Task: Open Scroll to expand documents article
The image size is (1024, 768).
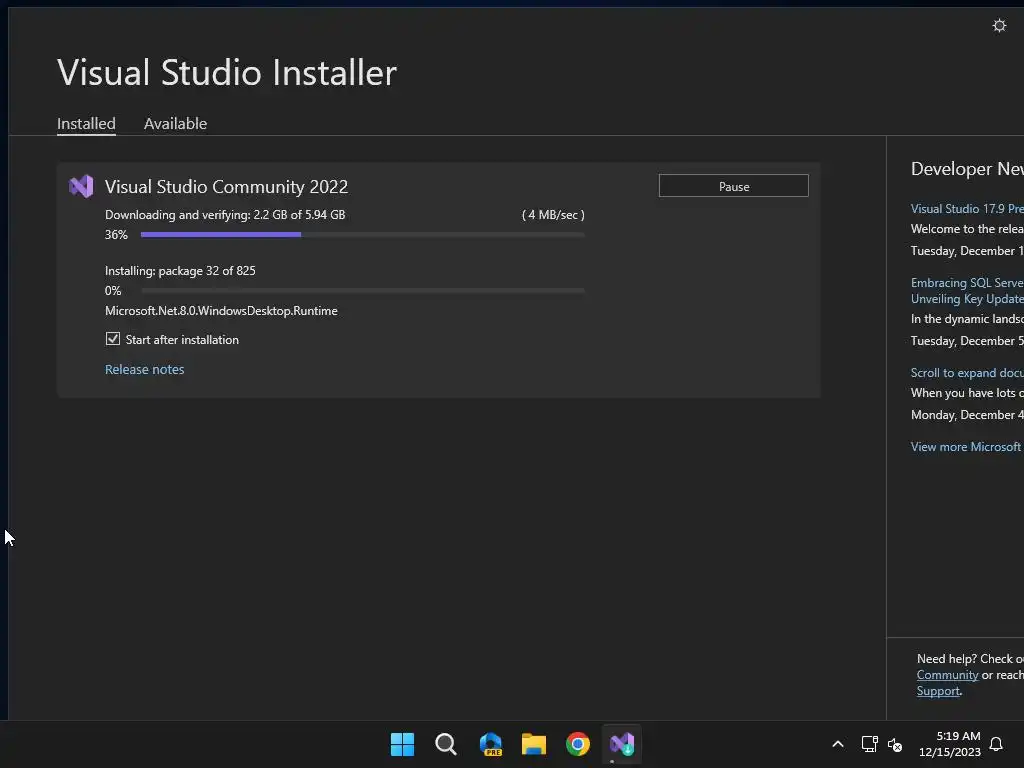Action: (x=967, y=373)
